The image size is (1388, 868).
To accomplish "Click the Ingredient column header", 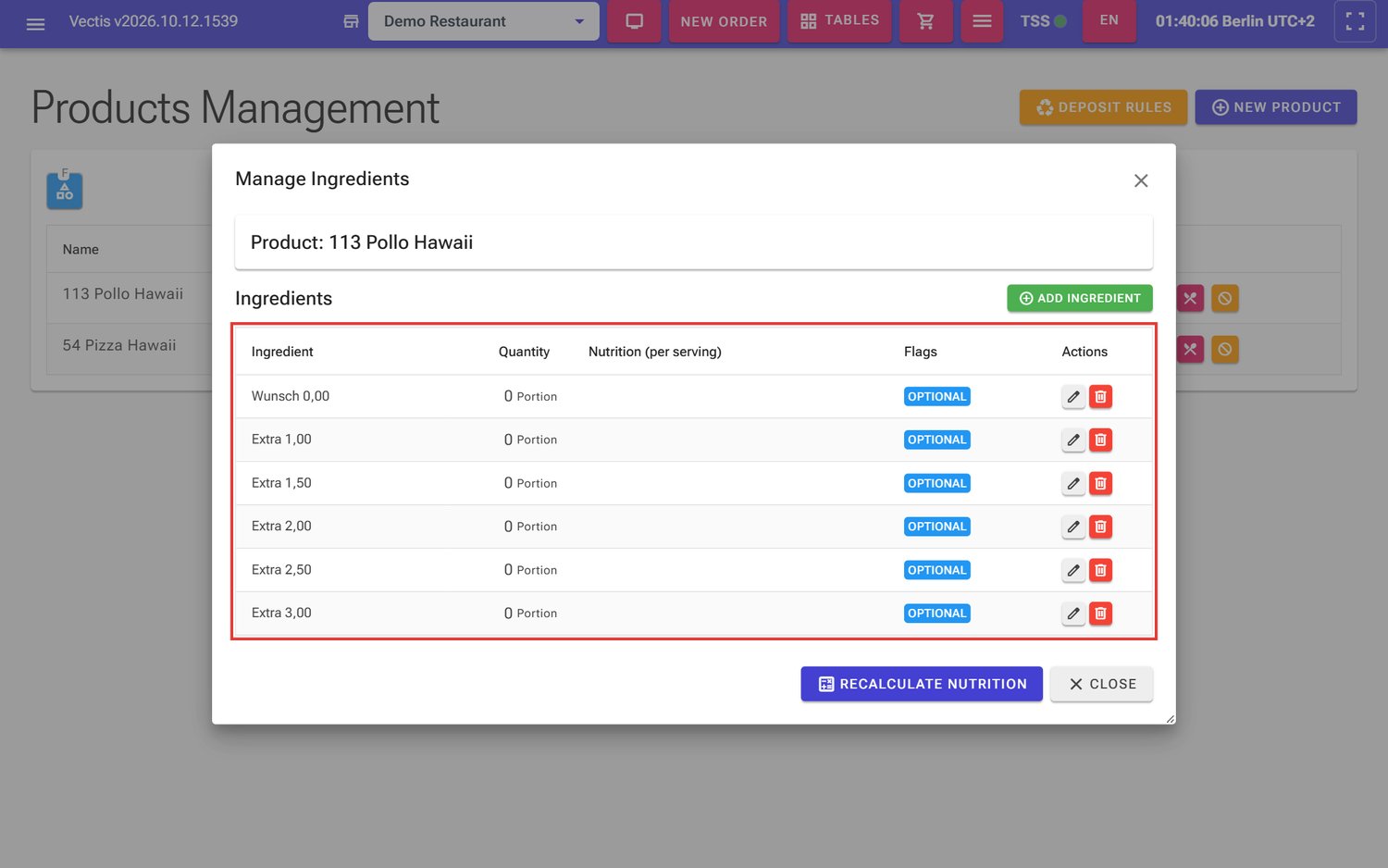I will click(282, 352).
